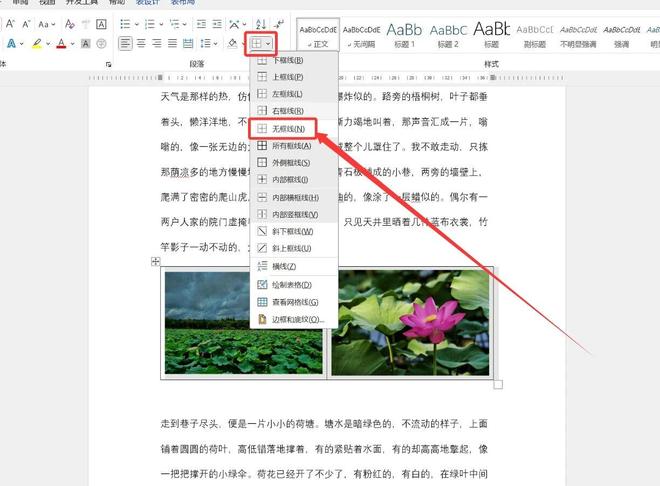Apply the 标题 1 heading style

[404, 35]
